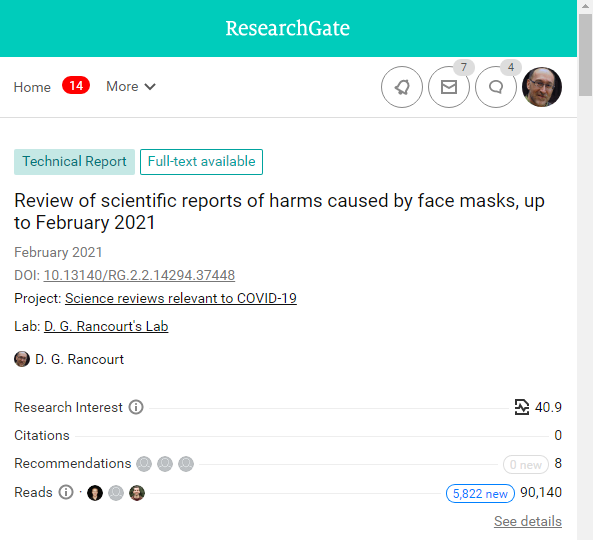Click first Recommendations avatar placeholder

tap(144, 464)
